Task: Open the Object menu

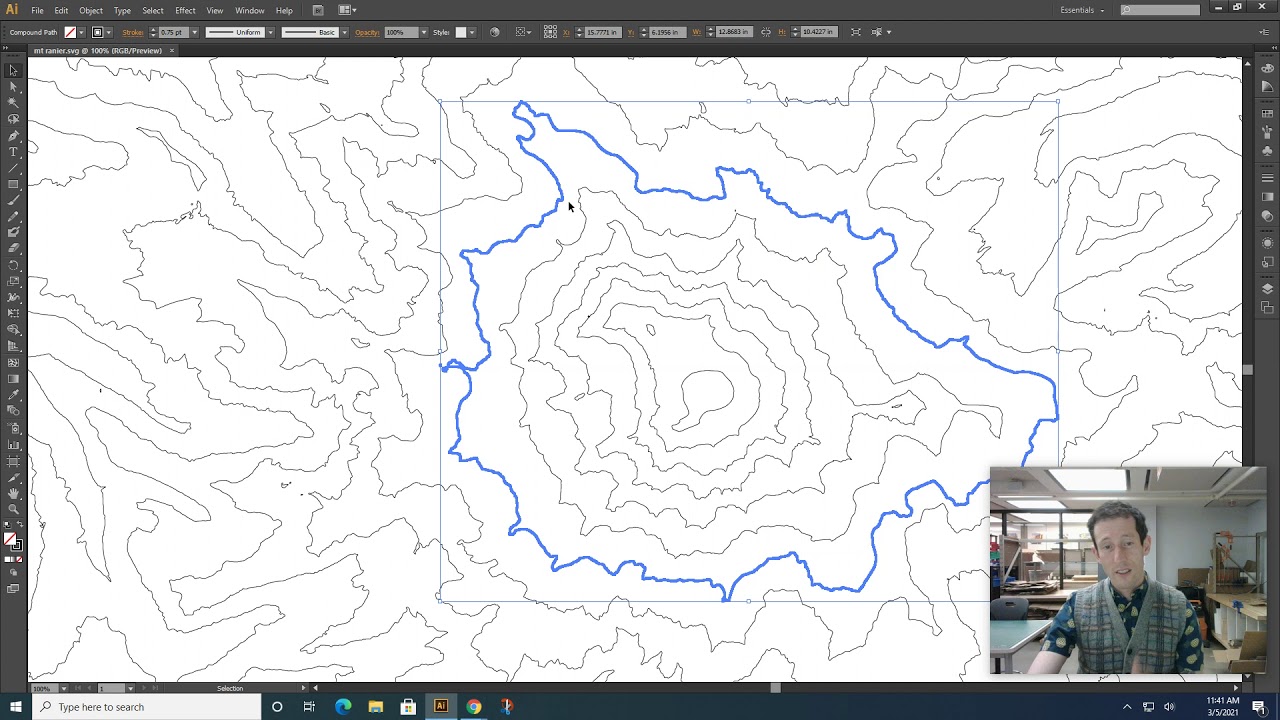Action: (x=91, y=10)
